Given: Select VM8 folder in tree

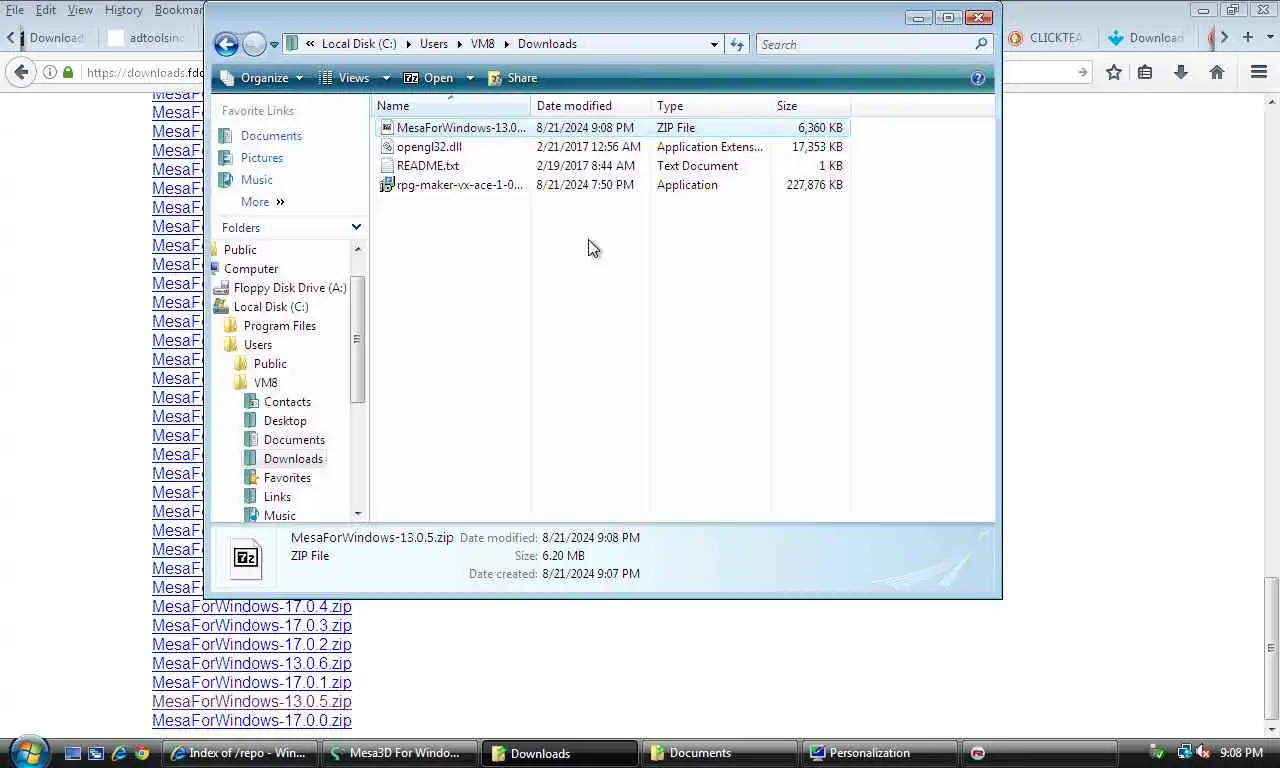Looking at the screenshot, I should click(x=266, y=383).
